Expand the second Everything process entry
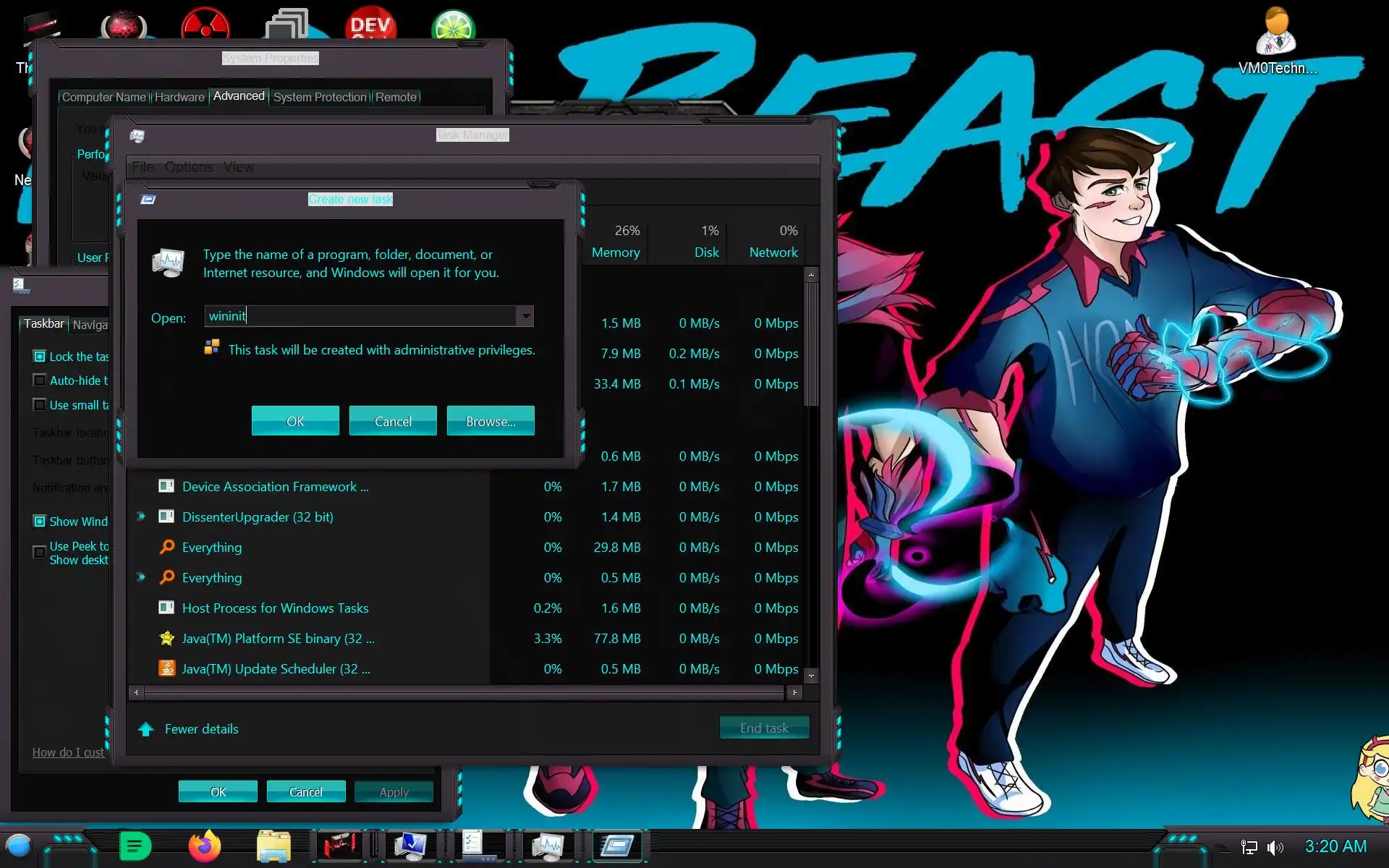Image resolution: width=1389 pixels, height=868 pixels. [x=141, y=577]
